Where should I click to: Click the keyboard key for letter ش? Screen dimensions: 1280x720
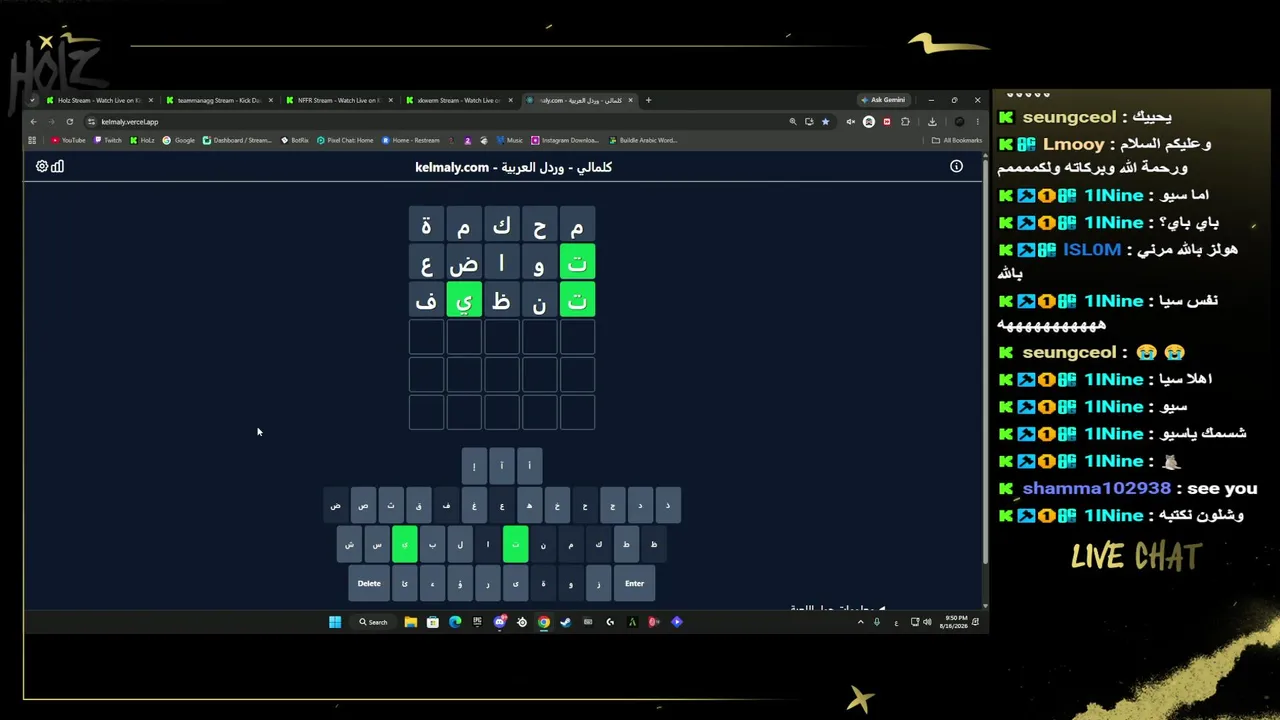point(349,544)
